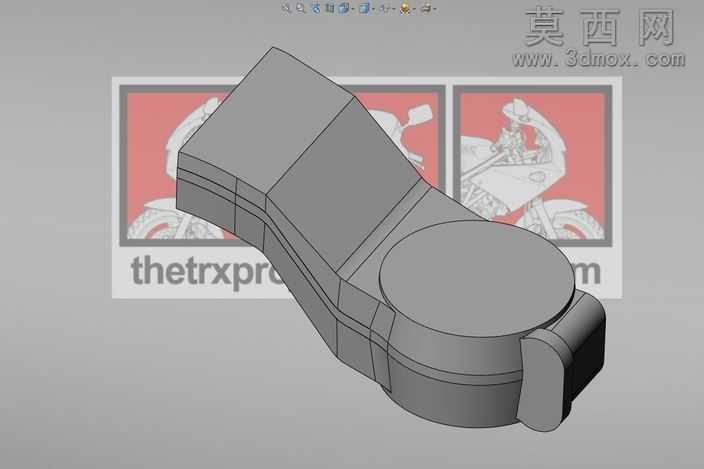The image size is (704, 469).
Task: Click the Hide/Show Items icon
Action: click(385, 9)
